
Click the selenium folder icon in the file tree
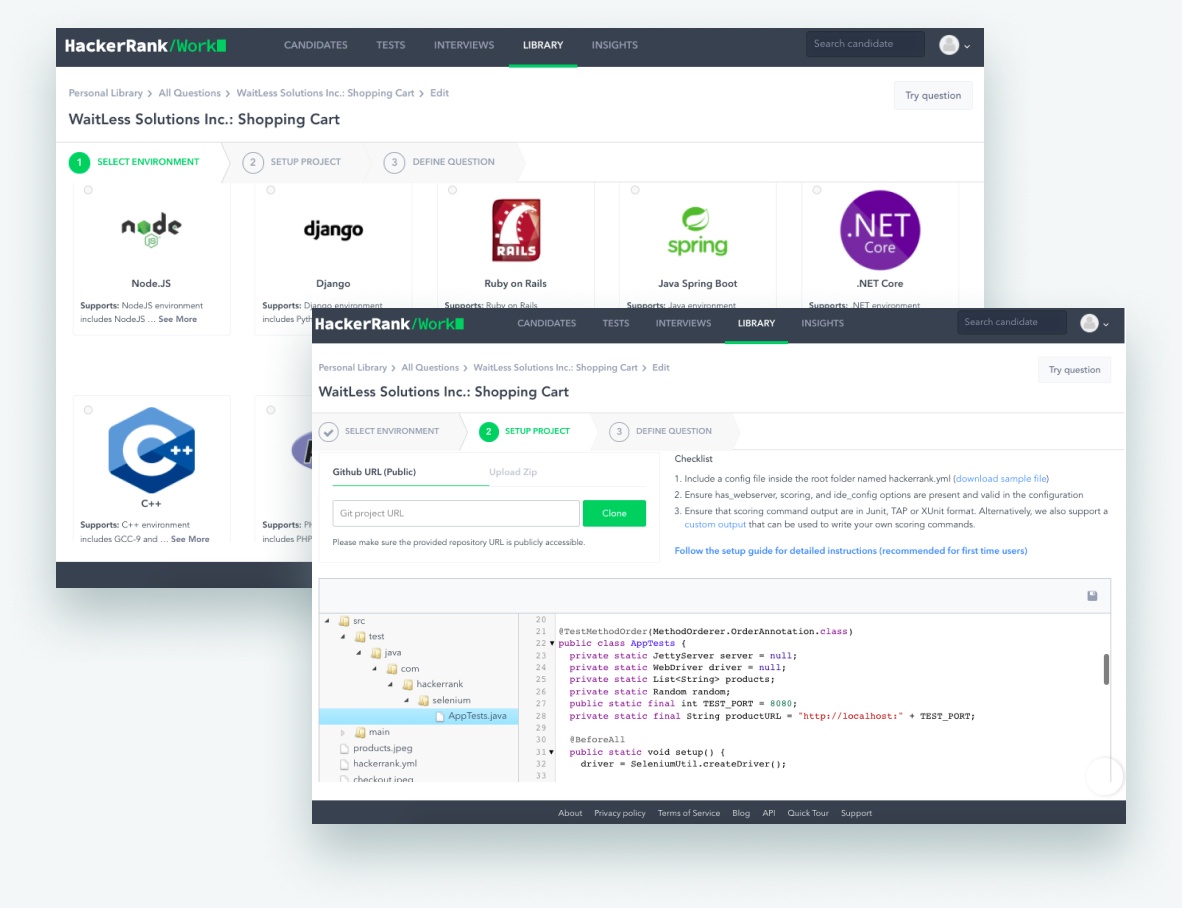[x=424, y=701]
